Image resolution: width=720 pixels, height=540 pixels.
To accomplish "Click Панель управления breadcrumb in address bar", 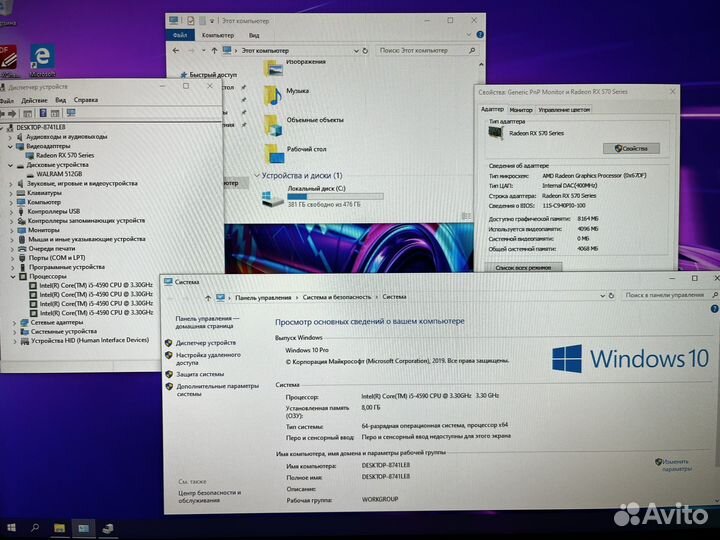I will [x=263, y=298].
